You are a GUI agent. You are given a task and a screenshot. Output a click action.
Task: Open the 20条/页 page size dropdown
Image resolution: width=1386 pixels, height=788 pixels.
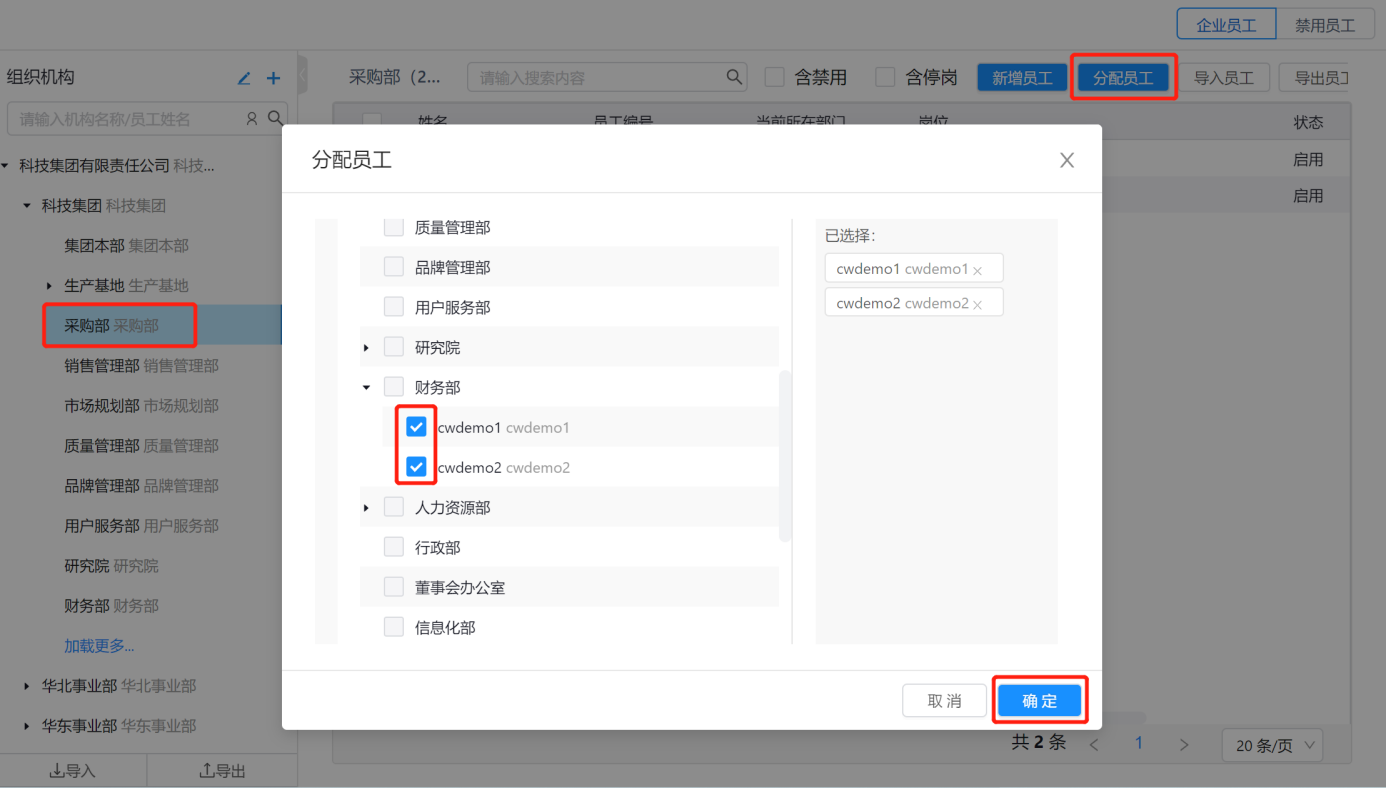point(1272,745)
